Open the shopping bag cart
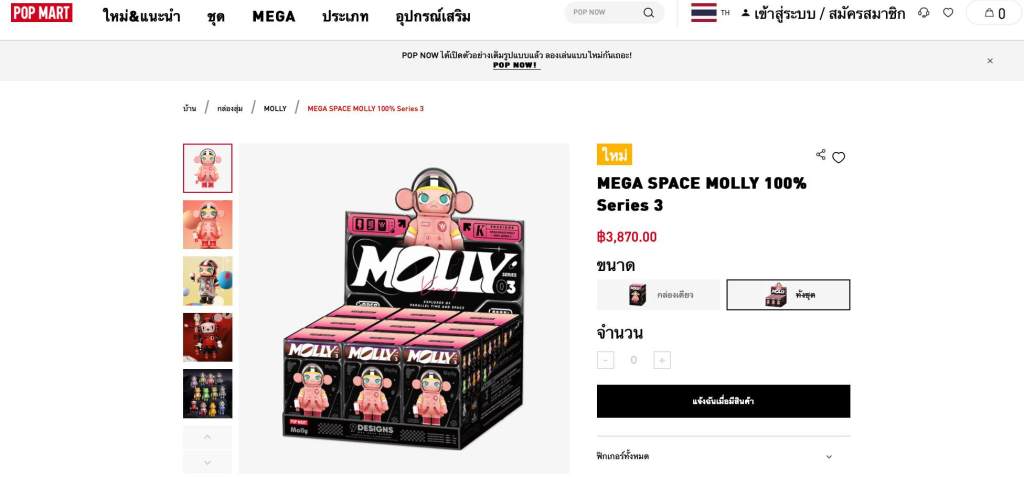This screenshot has width=1024, height=477. (x=994, y=13)
